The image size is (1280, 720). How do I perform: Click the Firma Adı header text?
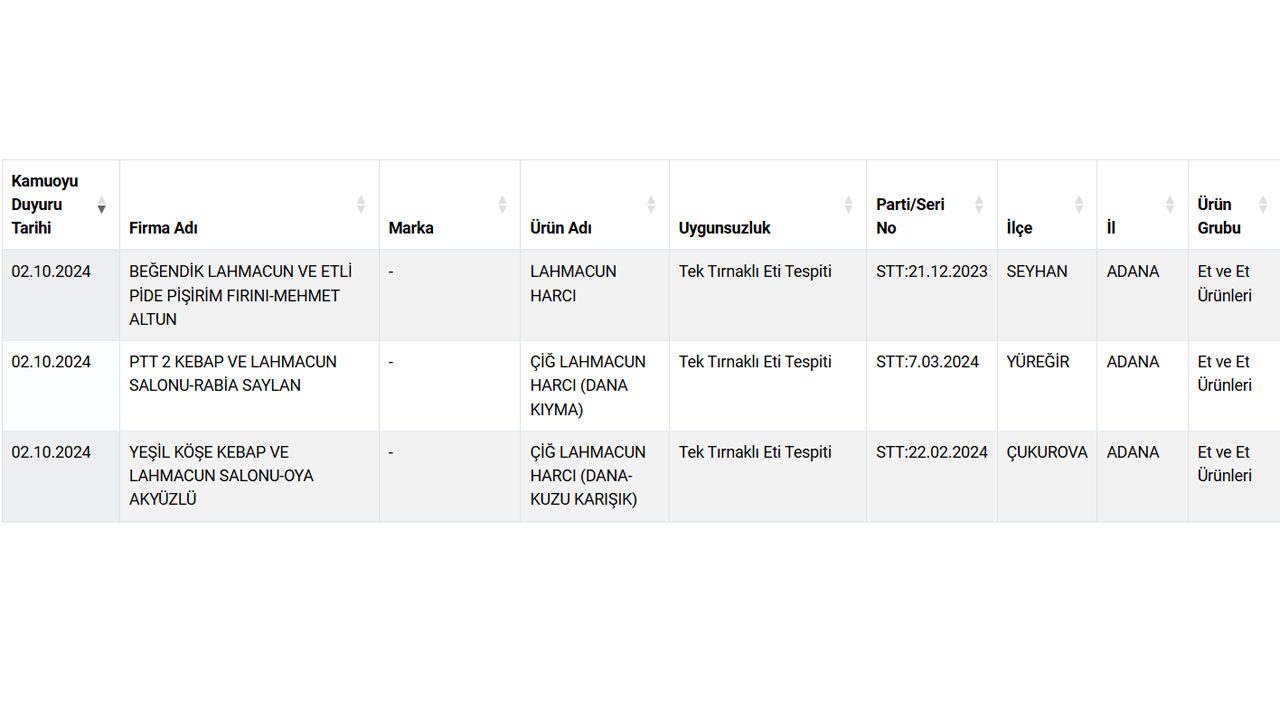163,228
